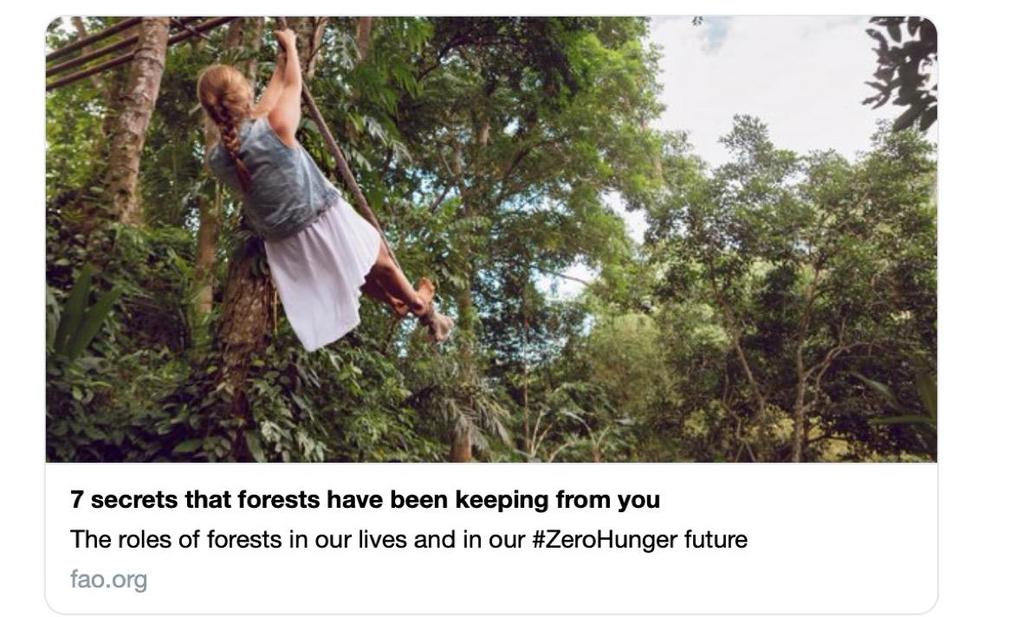The image size is (1024, 617).
Task: Click the denim vest the girl wears
Action: (x=274, y=176)
